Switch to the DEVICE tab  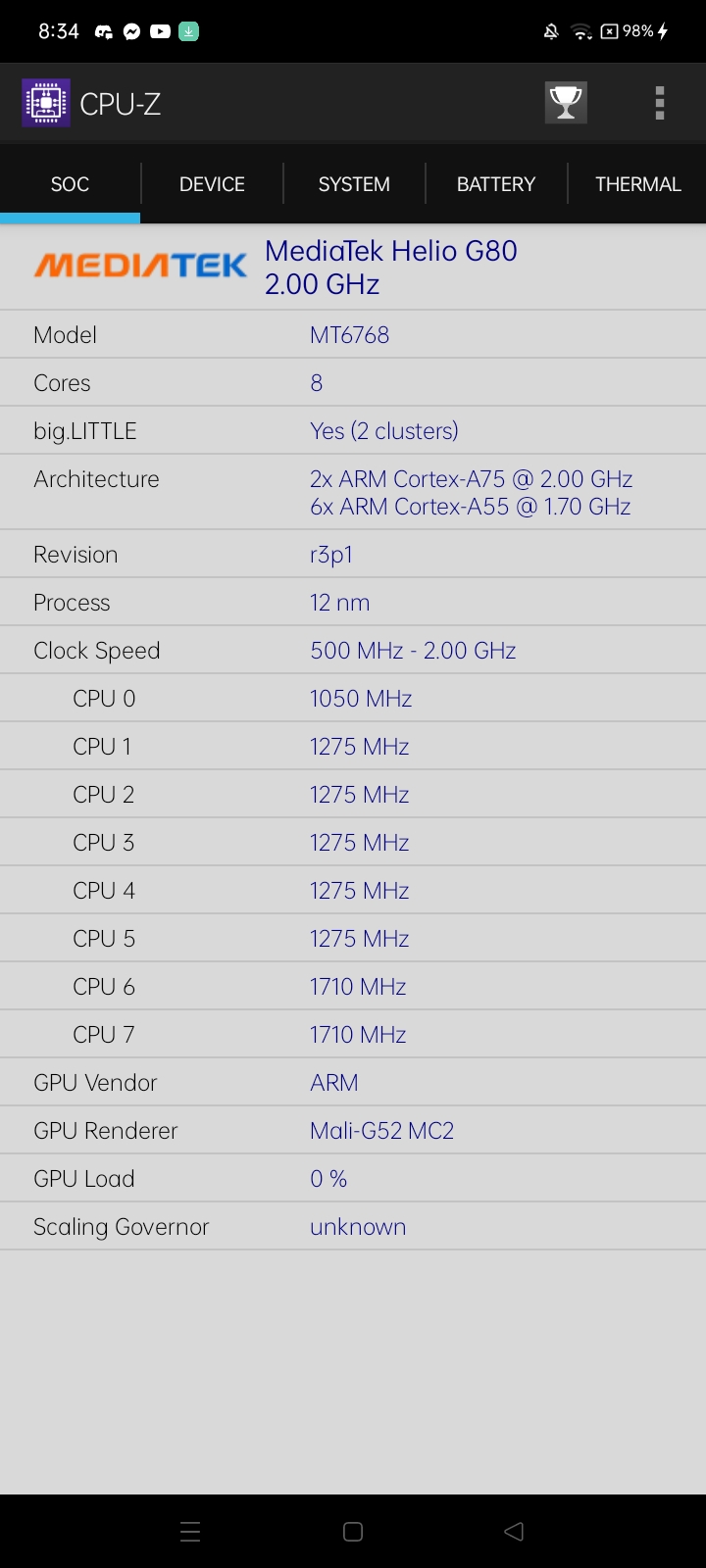pyautogui.click(x=212, y=183)
